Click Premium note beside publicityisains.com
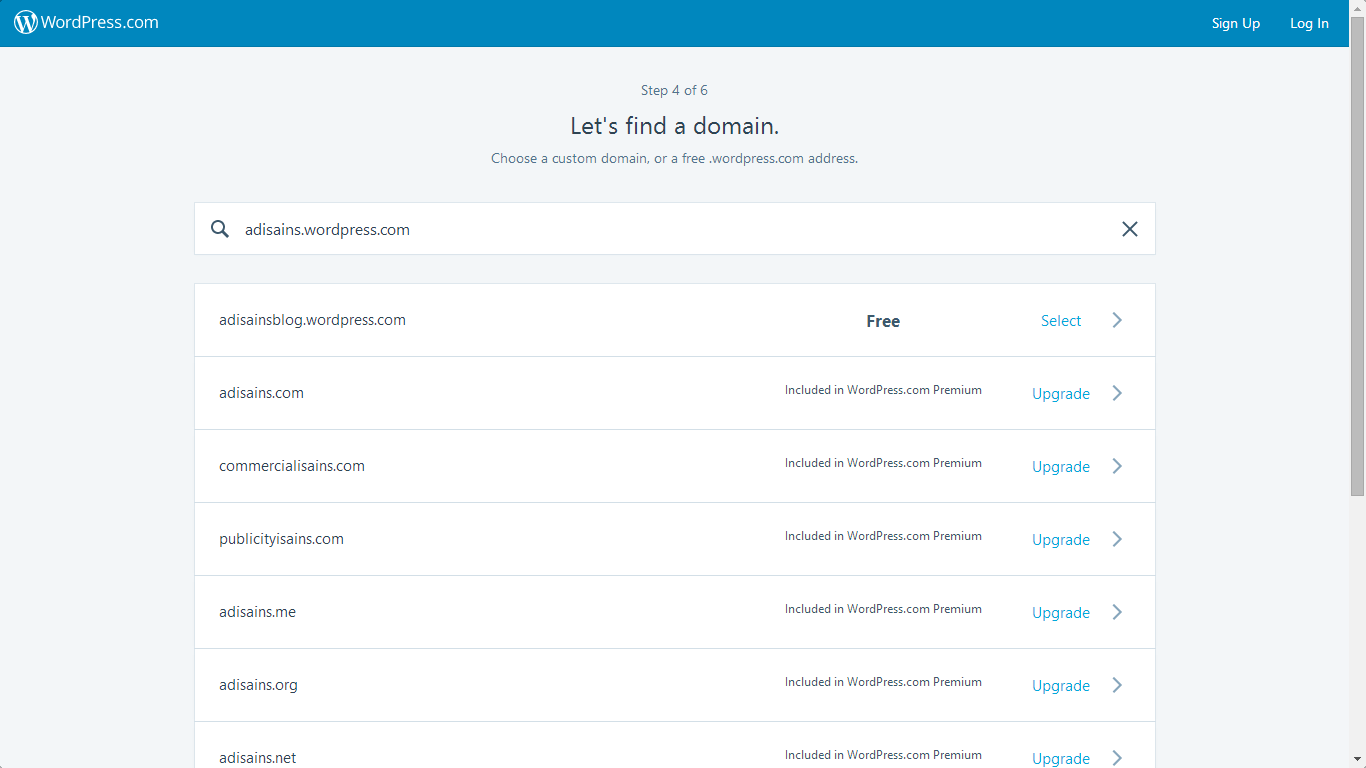 [x=883, y=536]
